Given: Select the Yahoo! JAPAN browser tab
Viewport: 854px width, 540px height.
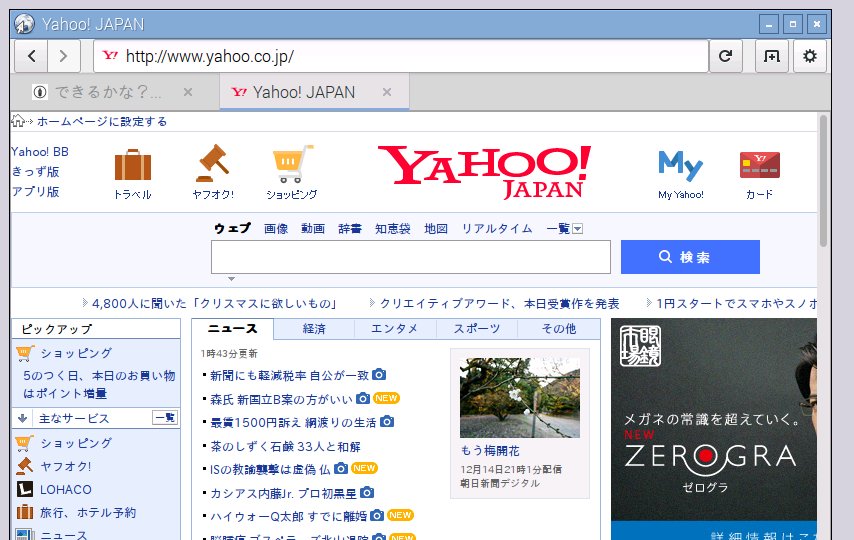Looking at the screenshot, I should (x=314, y=92).
